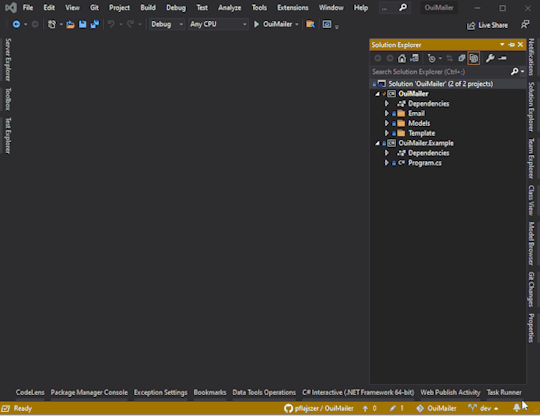Open Properties wrench icon in Solution Explorer

click(490, 58)
